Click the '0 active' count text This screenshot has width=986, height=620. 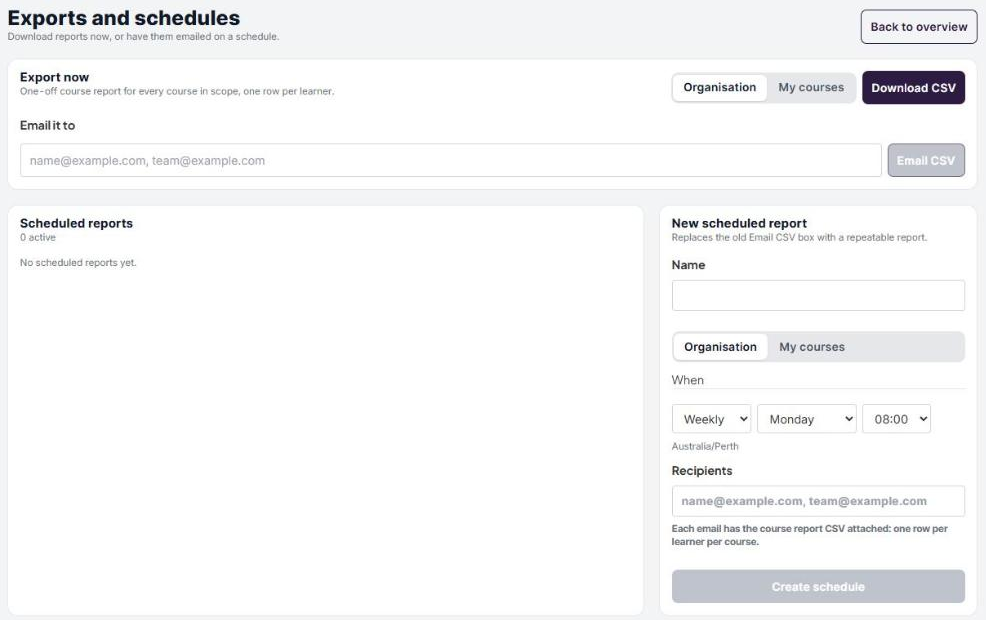click(38, 238)
